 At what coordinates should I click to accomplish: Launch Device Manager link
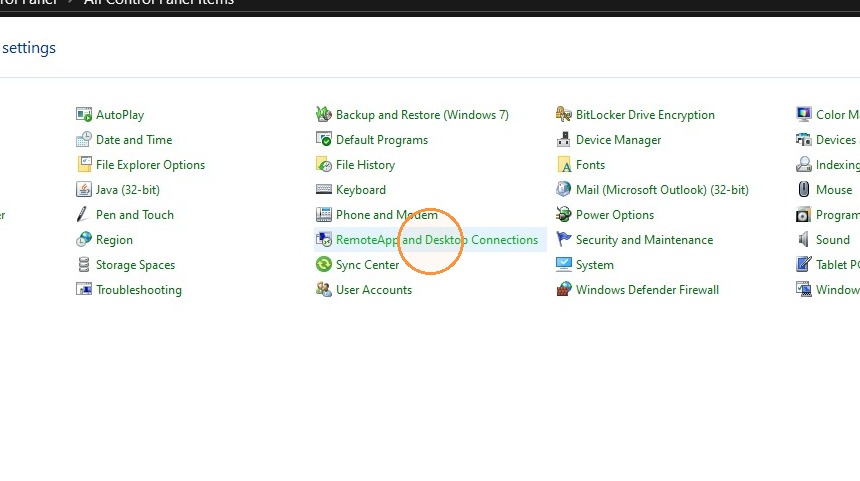click(618, 140)
